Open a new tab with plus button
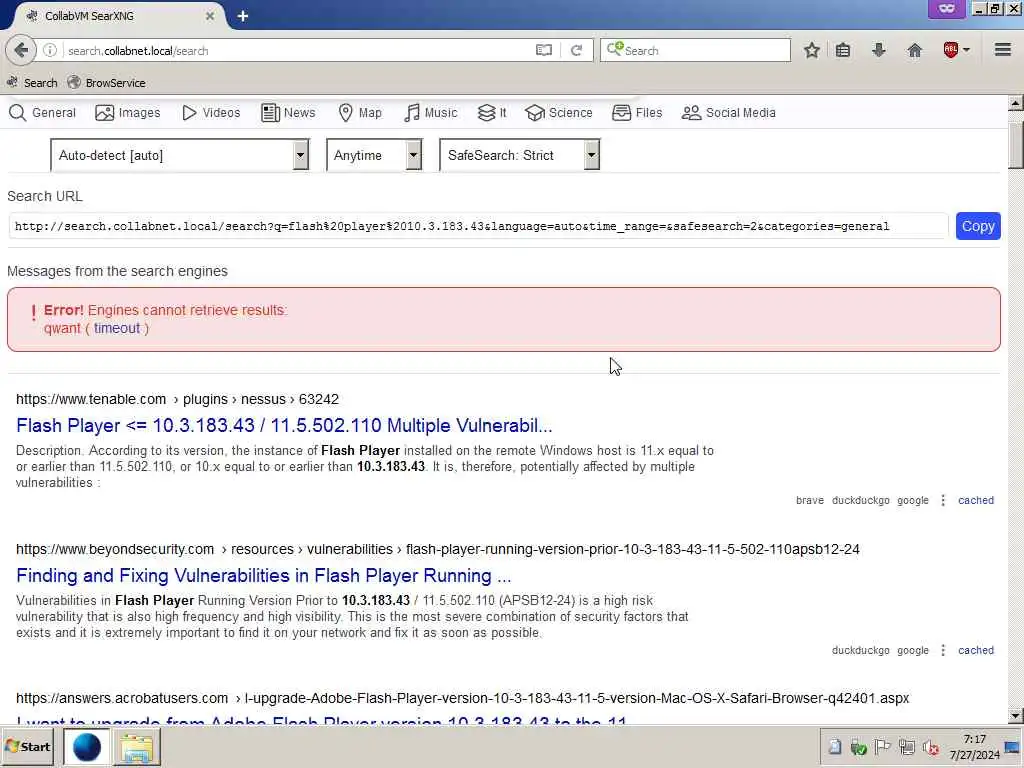 242,16
